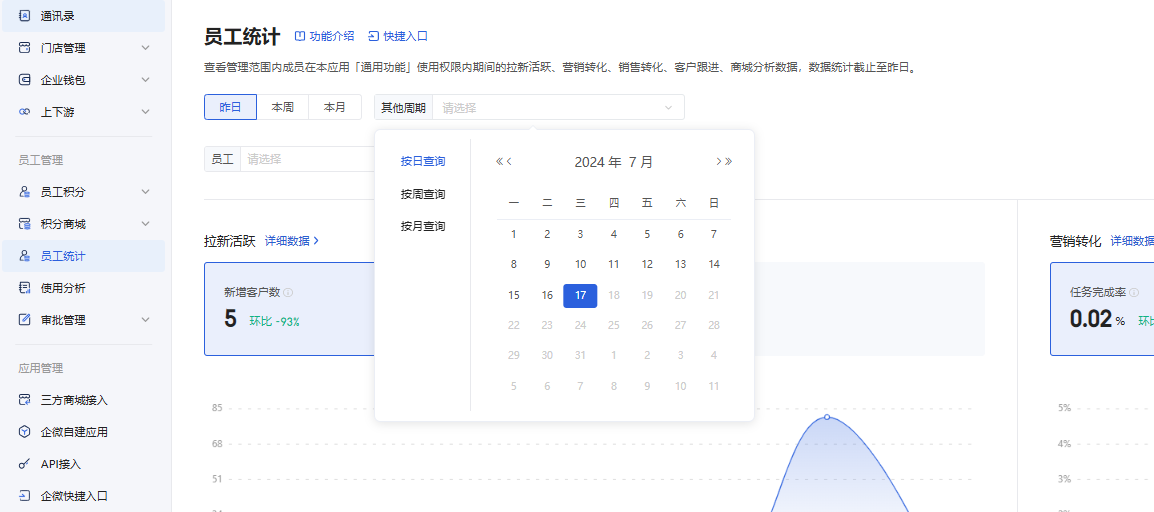Go to previous month with left arrow
Image resolution: width=1154 pixels, height=512 pixels.
[509, 162]
